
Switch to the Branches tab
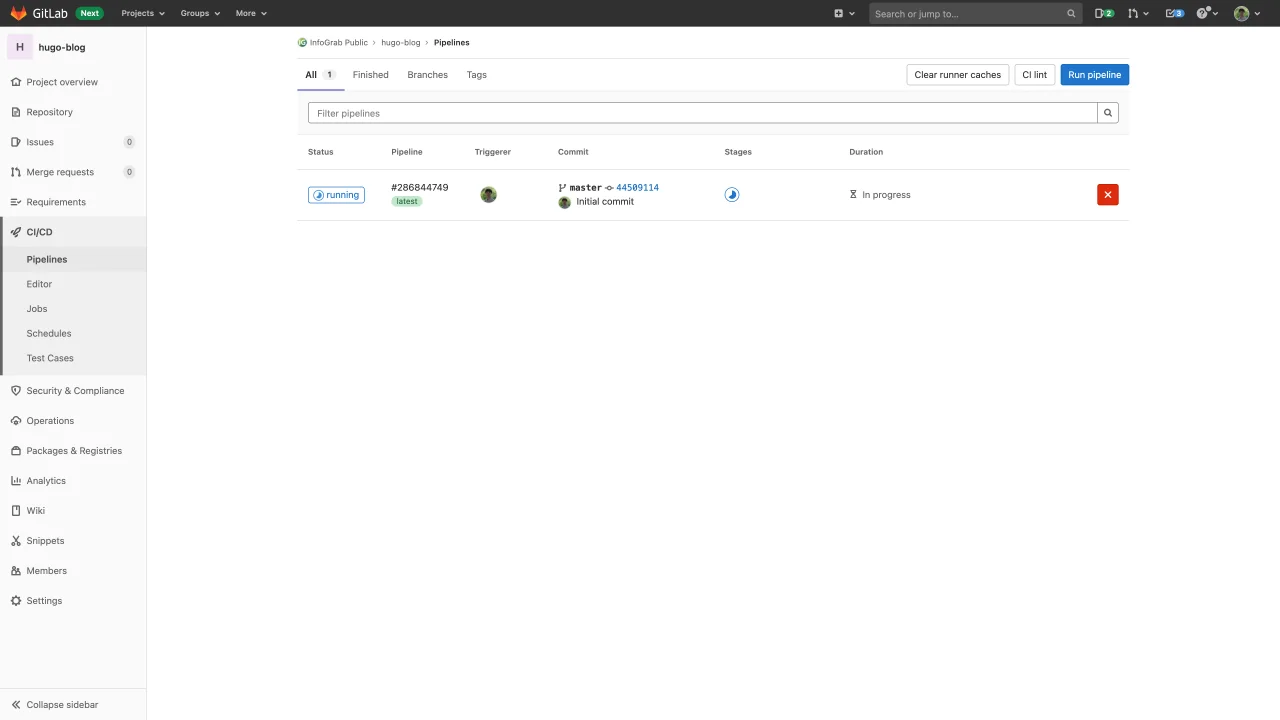click(427, 75)
